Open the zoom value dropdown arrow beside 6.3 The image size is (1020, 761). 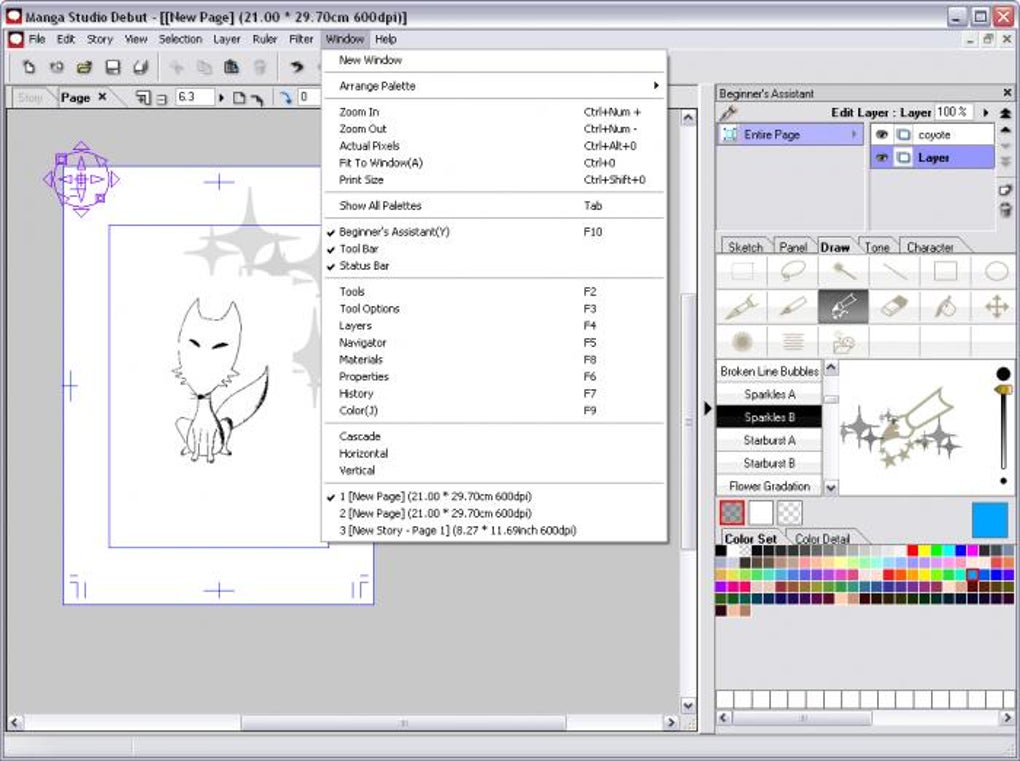pyautogui.click(x=222, y=98)
